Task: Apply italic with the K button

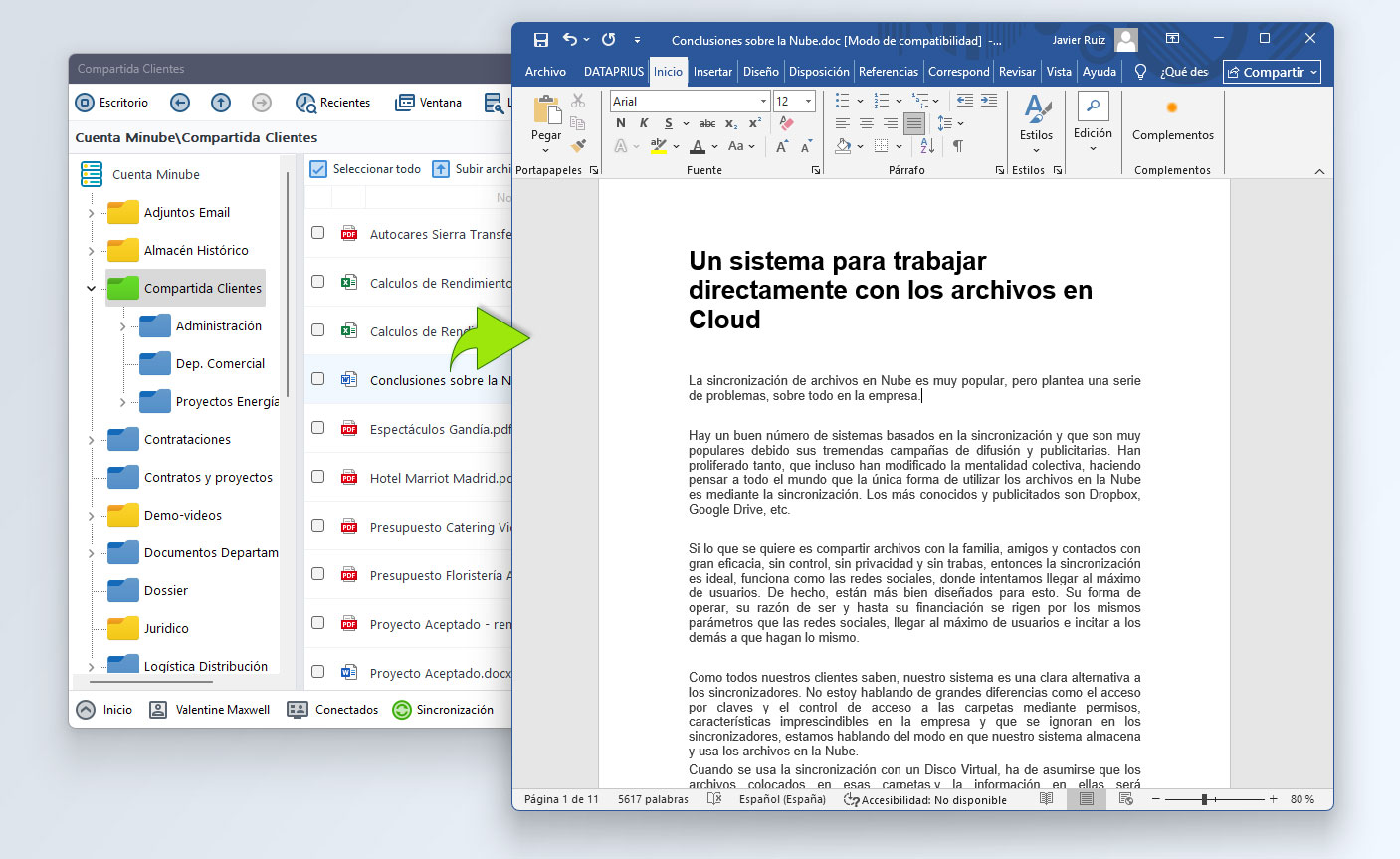Action: 644,123
